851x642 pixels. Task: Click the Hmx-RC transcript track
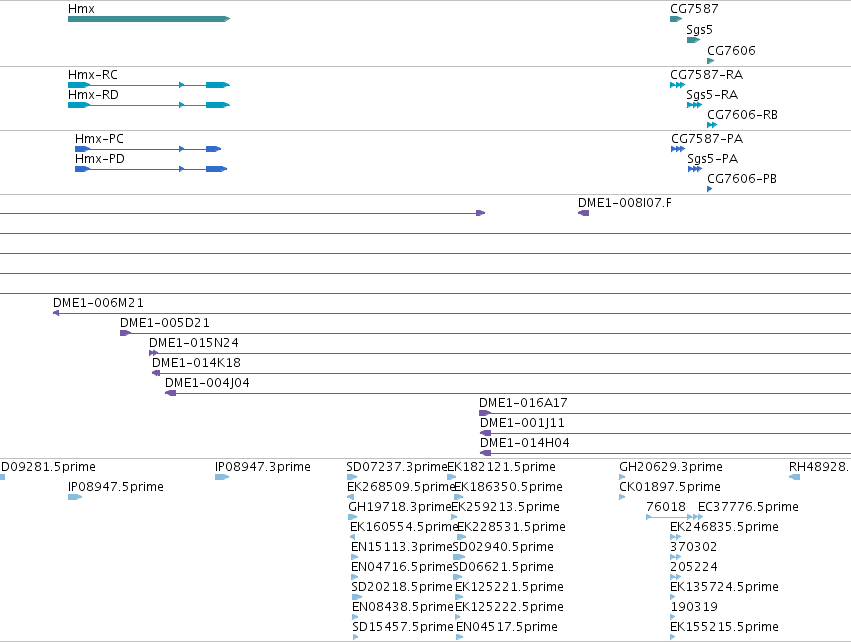coord(149,85)
